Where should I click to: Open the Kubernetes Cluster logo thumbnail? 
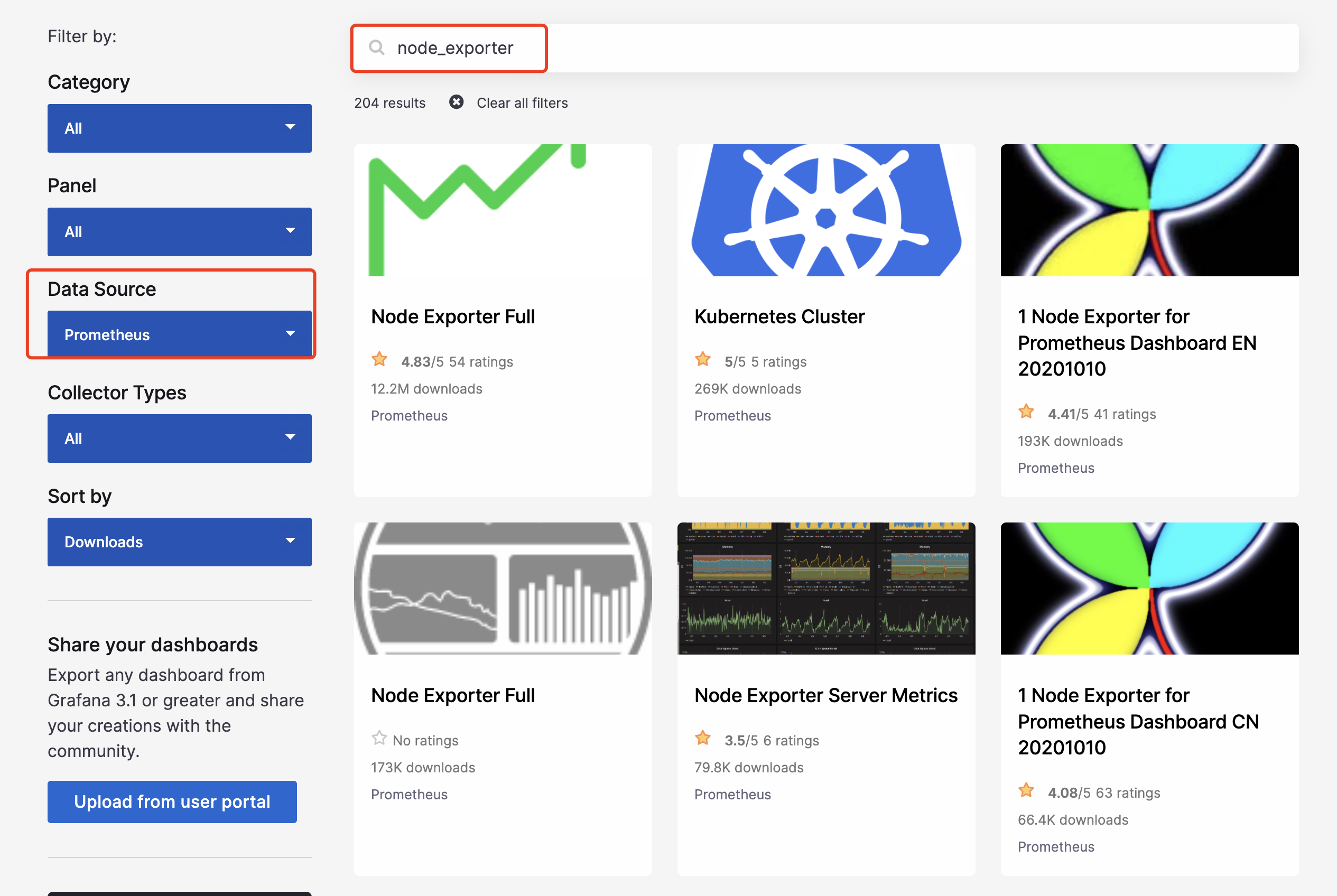coord(826,210)
